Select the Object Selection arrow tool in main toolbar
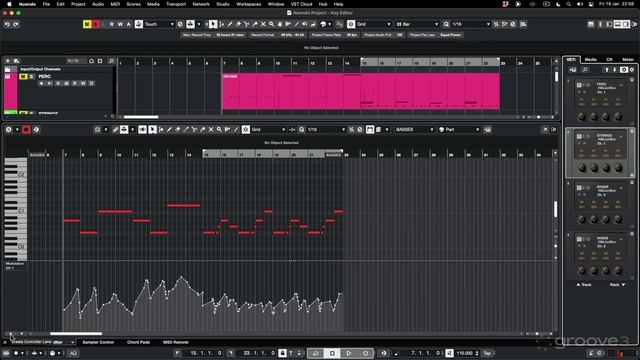Image resolution: width=640 pixels, height=360 pixels. tap(213, 24)
